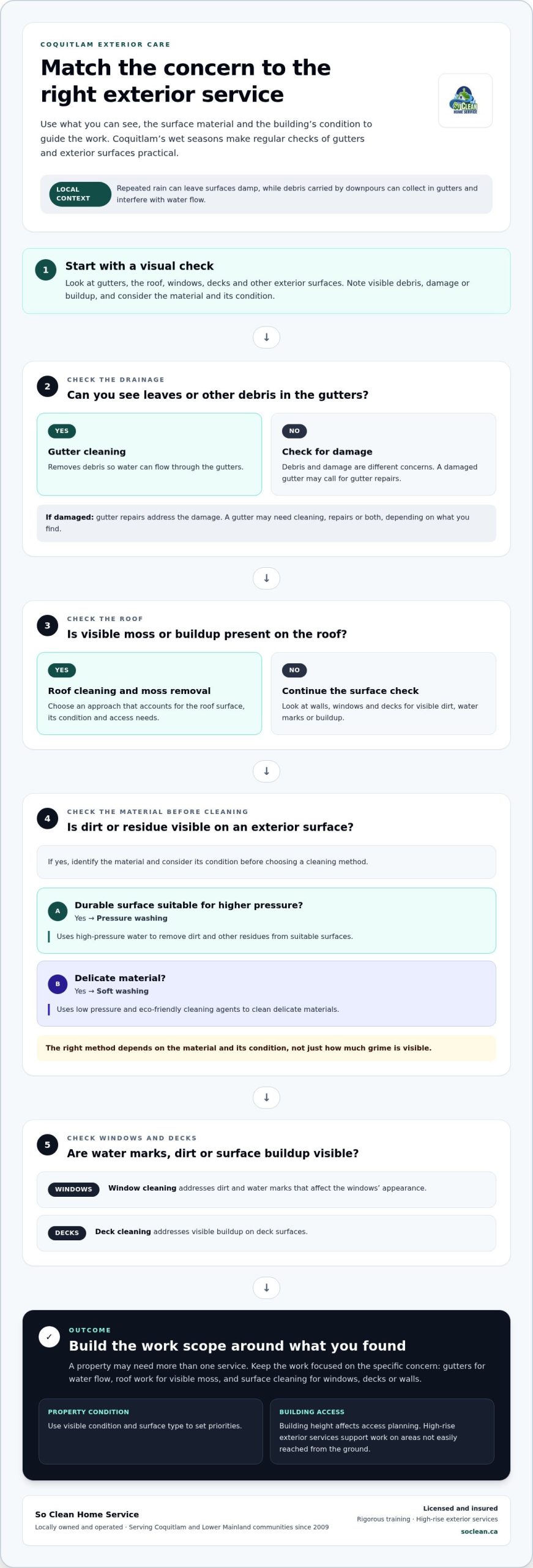Image resolution: width=533 pixels, height=1568 pixels.
Task: Click the option A circle badge
Action: point(58,911)
